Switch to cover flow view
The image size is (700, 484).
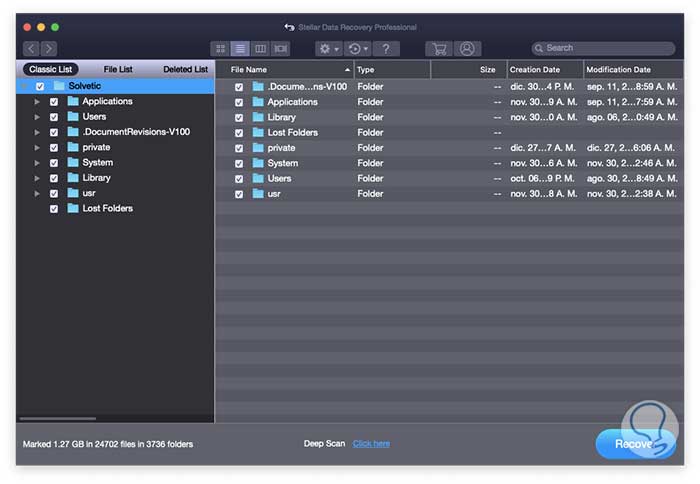pos(280,49)
